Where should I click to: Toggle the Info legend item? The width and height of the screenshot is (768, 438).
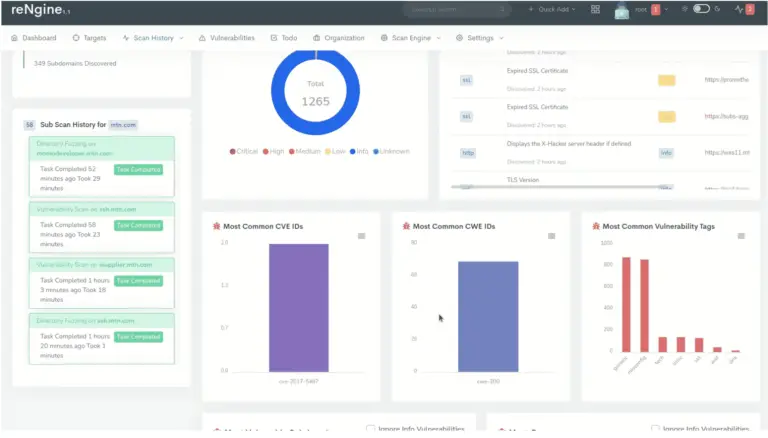(x=359, y=151)
